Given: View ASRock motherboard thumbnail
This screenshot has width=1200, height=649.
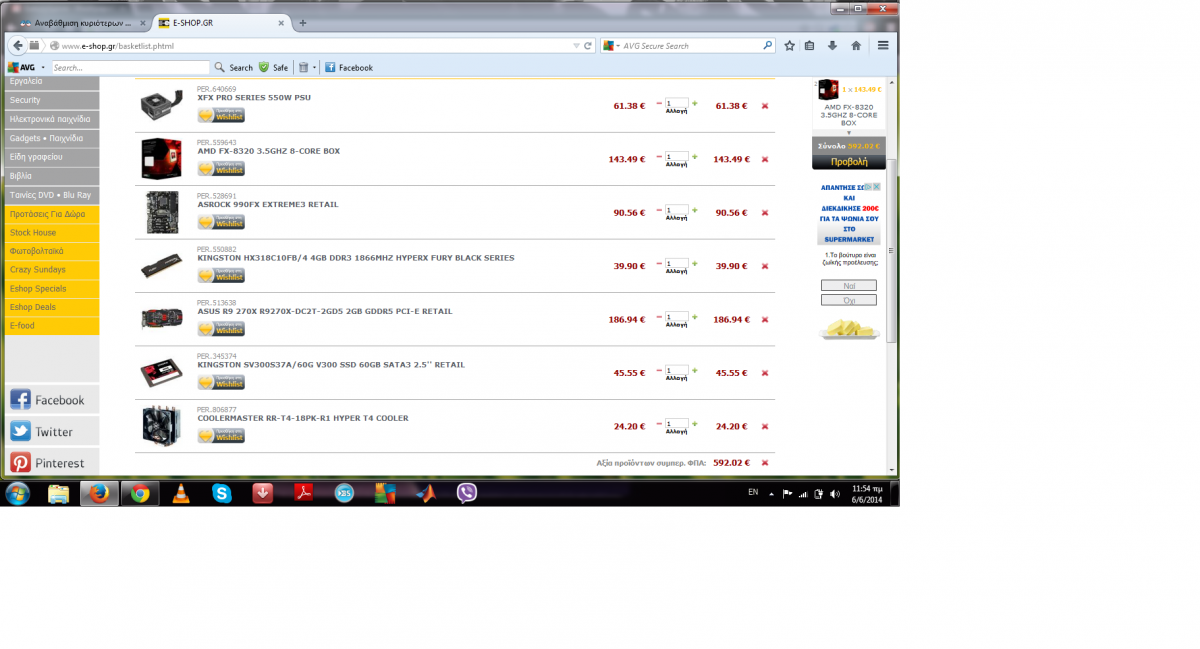Looking at the screenshot, I should click(x=161, y=212).
